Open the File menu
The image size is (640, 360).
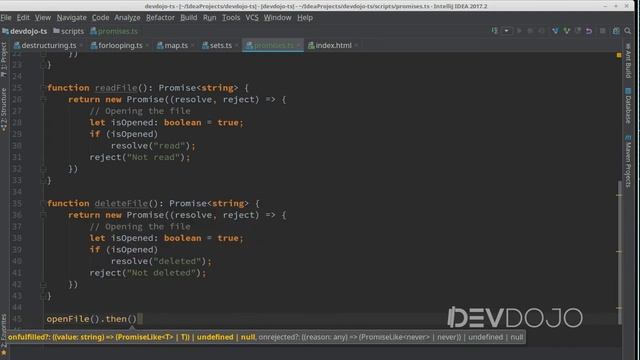pyautogui.click(x=6, y=18)
